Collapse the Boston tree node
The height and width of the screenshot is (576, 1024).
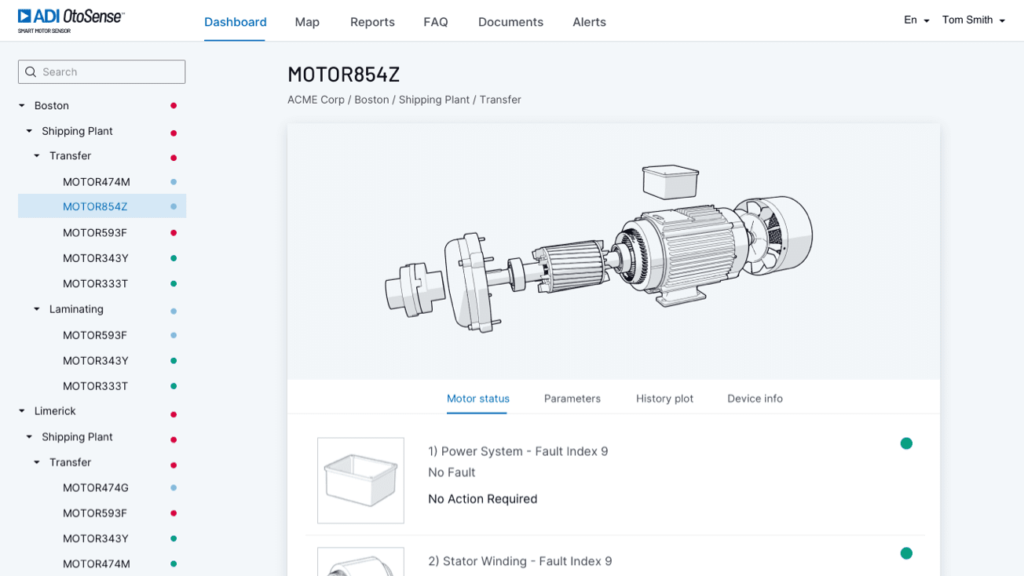22,105
